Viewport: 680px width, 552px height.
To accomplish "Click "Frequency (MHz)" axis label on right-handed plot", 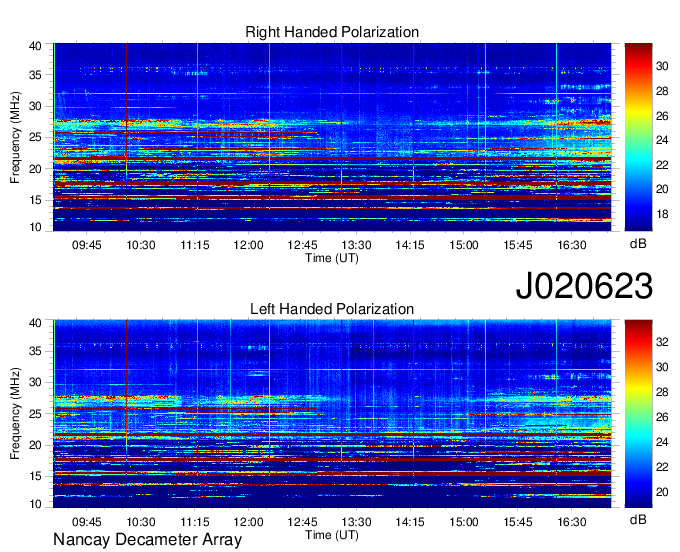I will [15, 137].
